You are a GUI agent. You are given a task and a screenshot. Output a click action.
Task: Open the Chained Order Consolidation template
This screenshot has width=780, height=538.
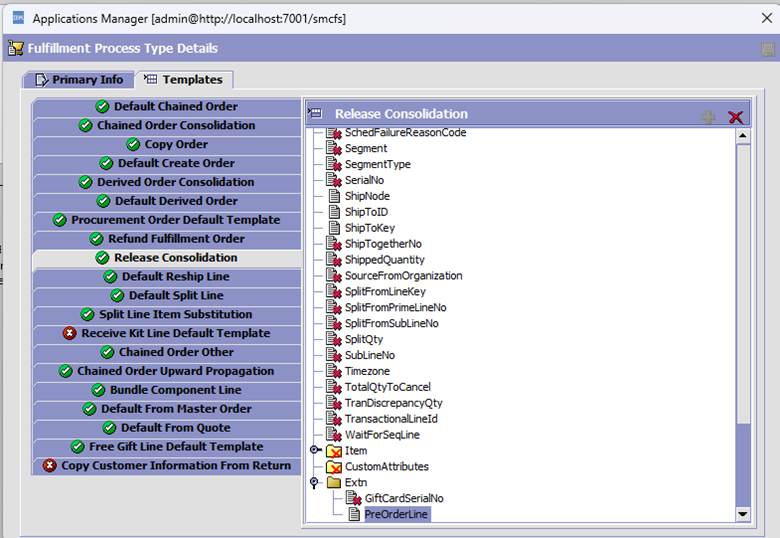coord(175,125)
